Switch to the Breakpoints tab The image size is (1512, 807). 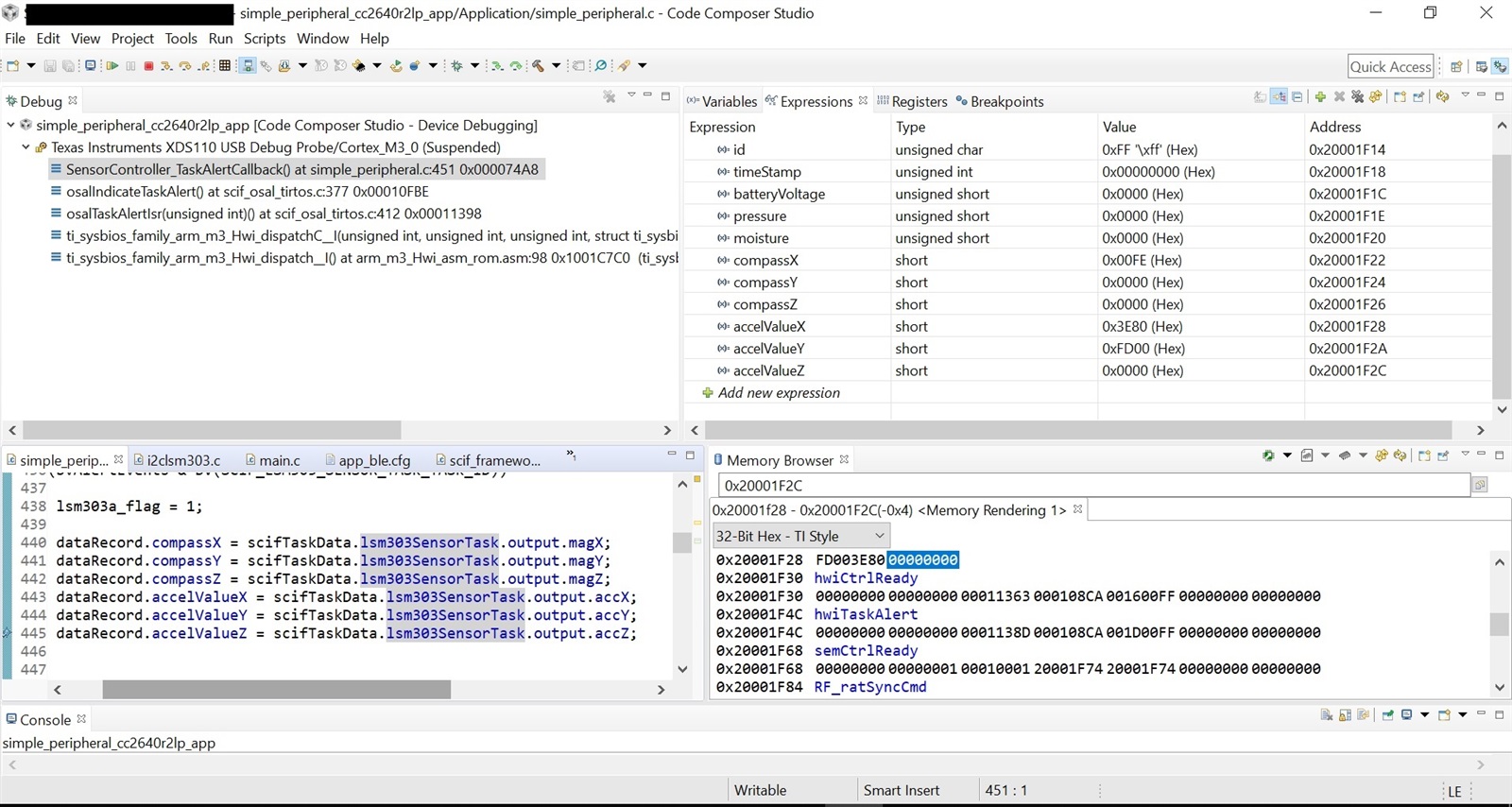(1000, 101)
